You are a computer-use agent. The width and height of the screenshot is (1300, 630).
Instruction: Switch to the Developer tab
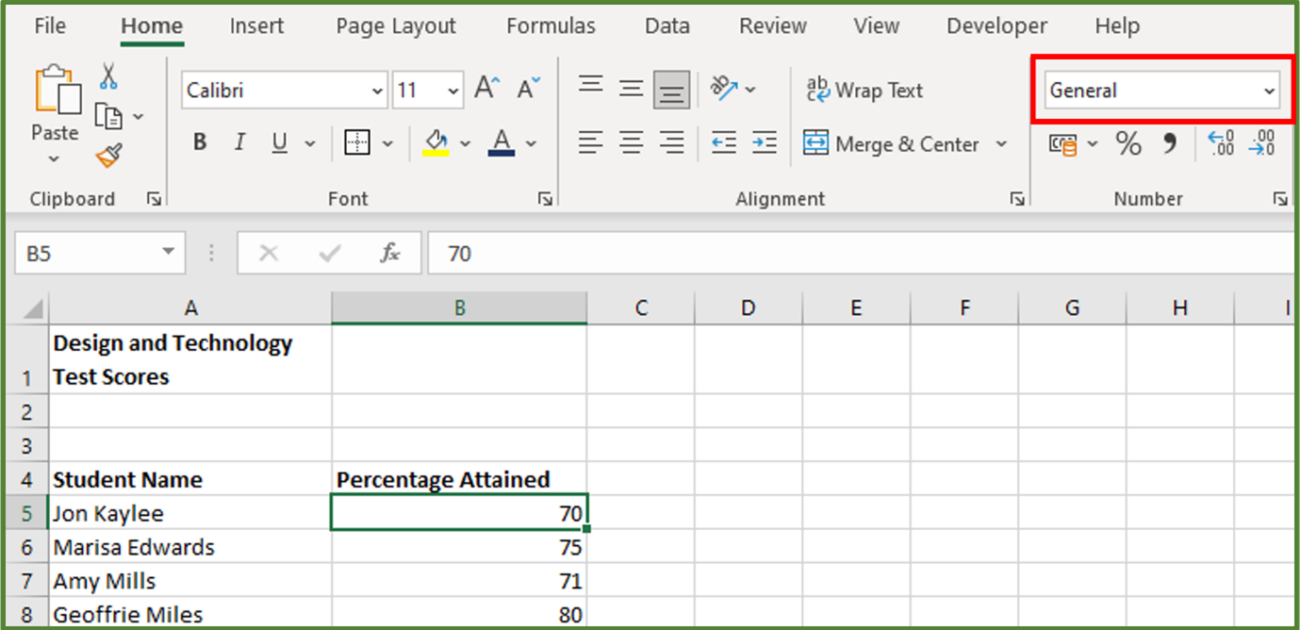click(996, 26)
